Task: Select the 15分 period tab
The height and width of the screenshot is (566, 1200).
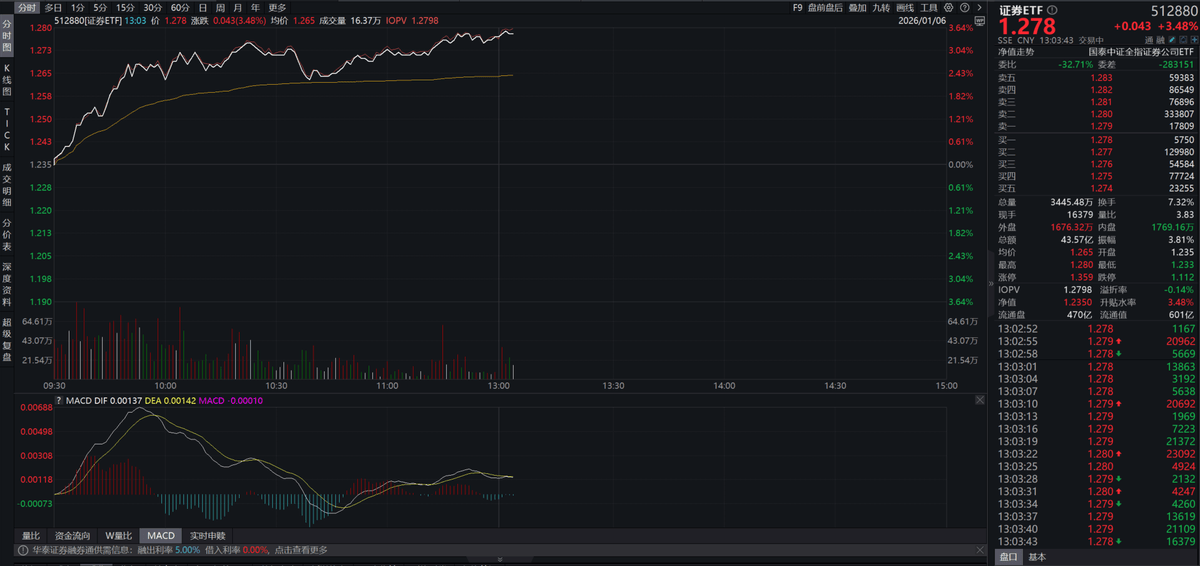Action: coord(126,7)
